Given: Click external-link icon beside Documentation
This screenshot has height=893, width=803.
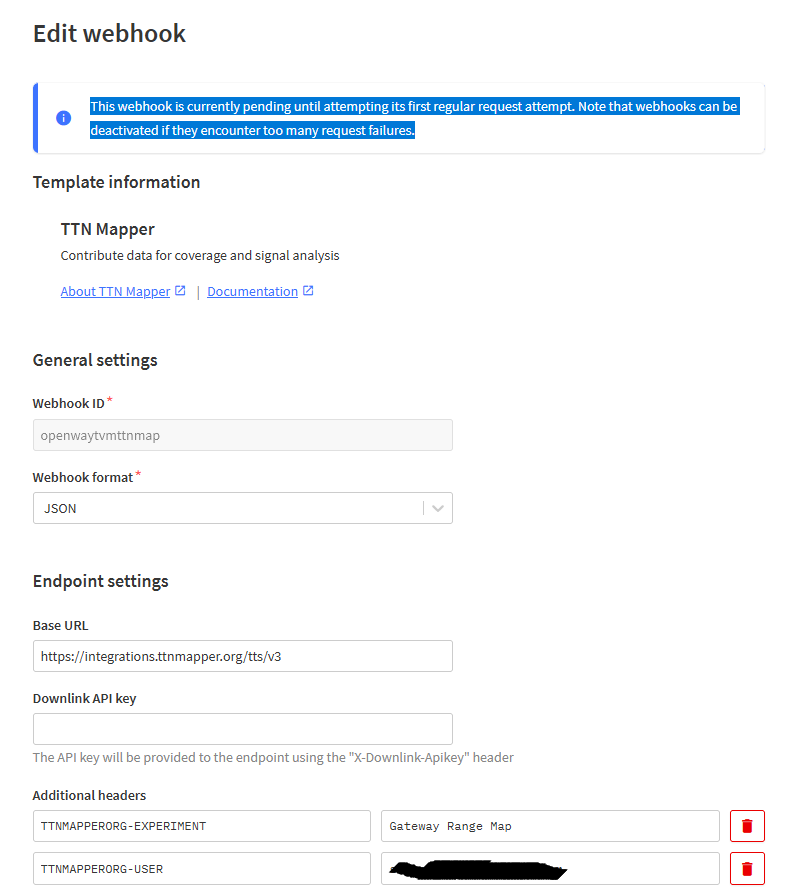Looking at the screenshot, I should 308,290.
